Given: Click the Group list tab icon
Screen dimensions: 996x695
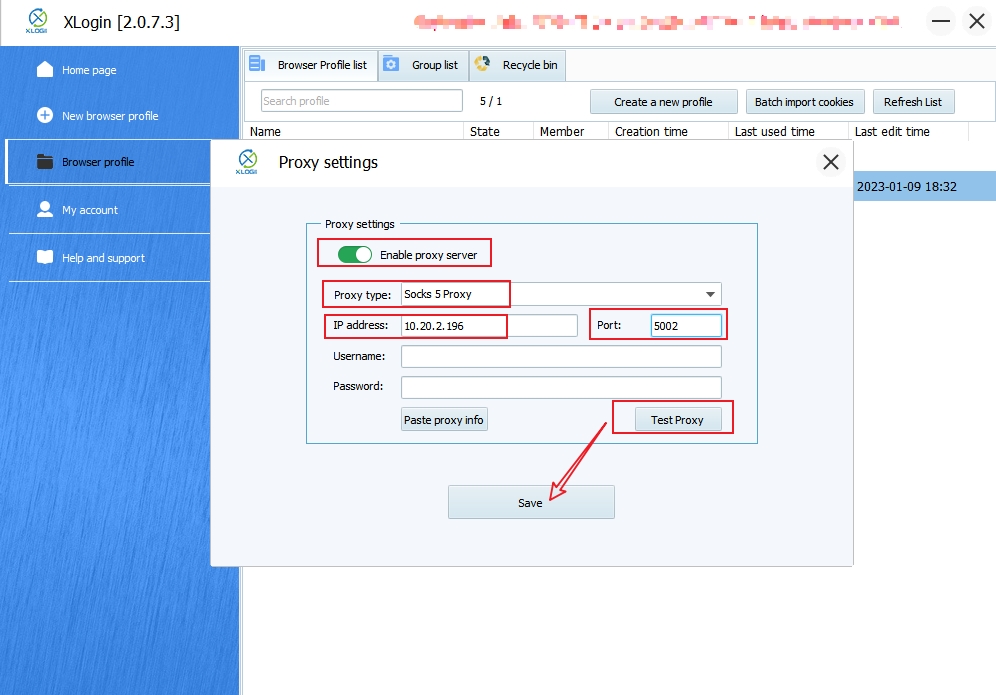Looking at the screenshot, I should [391, 64].
